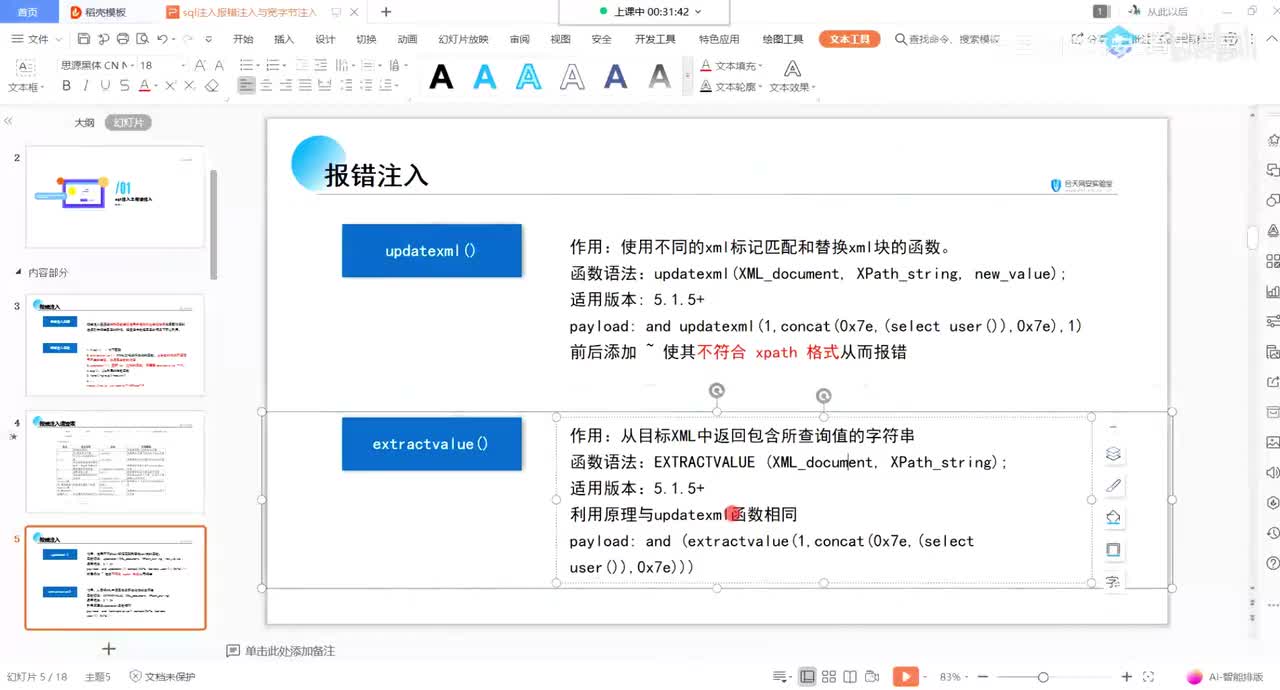Viewport: 1280px width, 690px height.
Task: Click the bulleted list icon
Action: [246, 65]
